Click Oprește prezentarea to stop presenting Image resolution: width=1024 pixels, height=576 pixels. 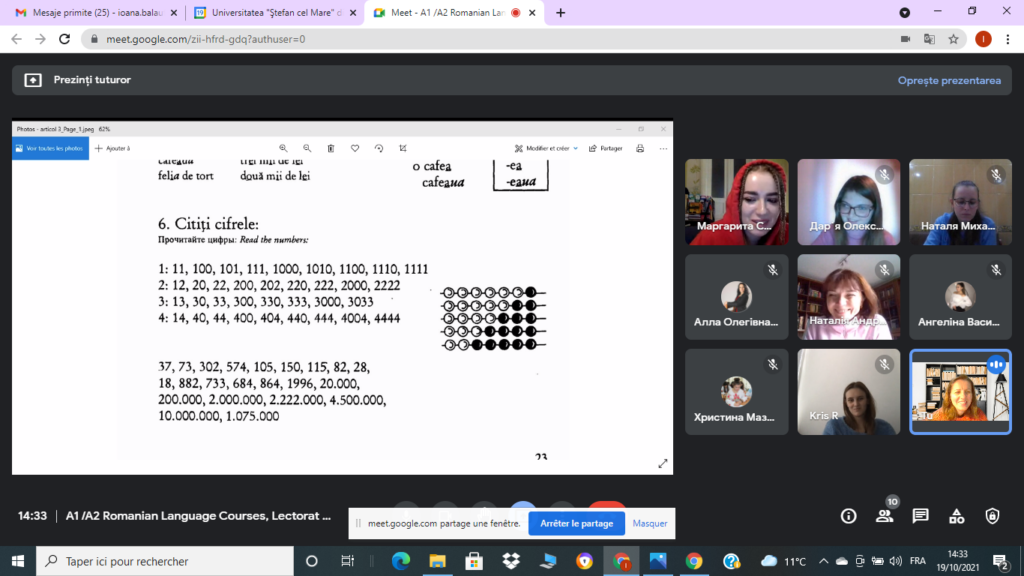point(948,80)
